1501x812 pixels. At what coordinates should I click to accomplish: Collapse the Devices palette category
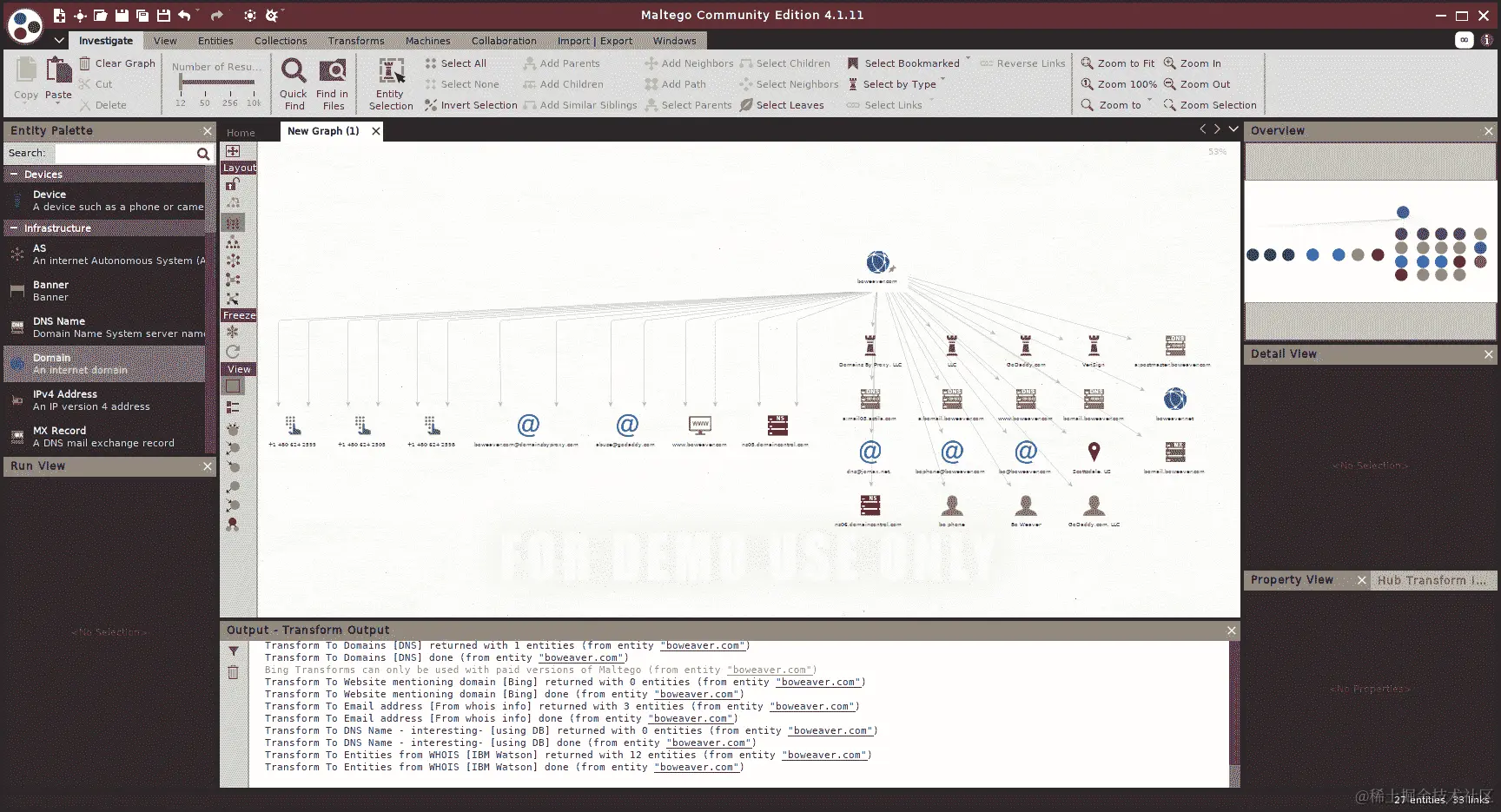click(x=14, y=175)
